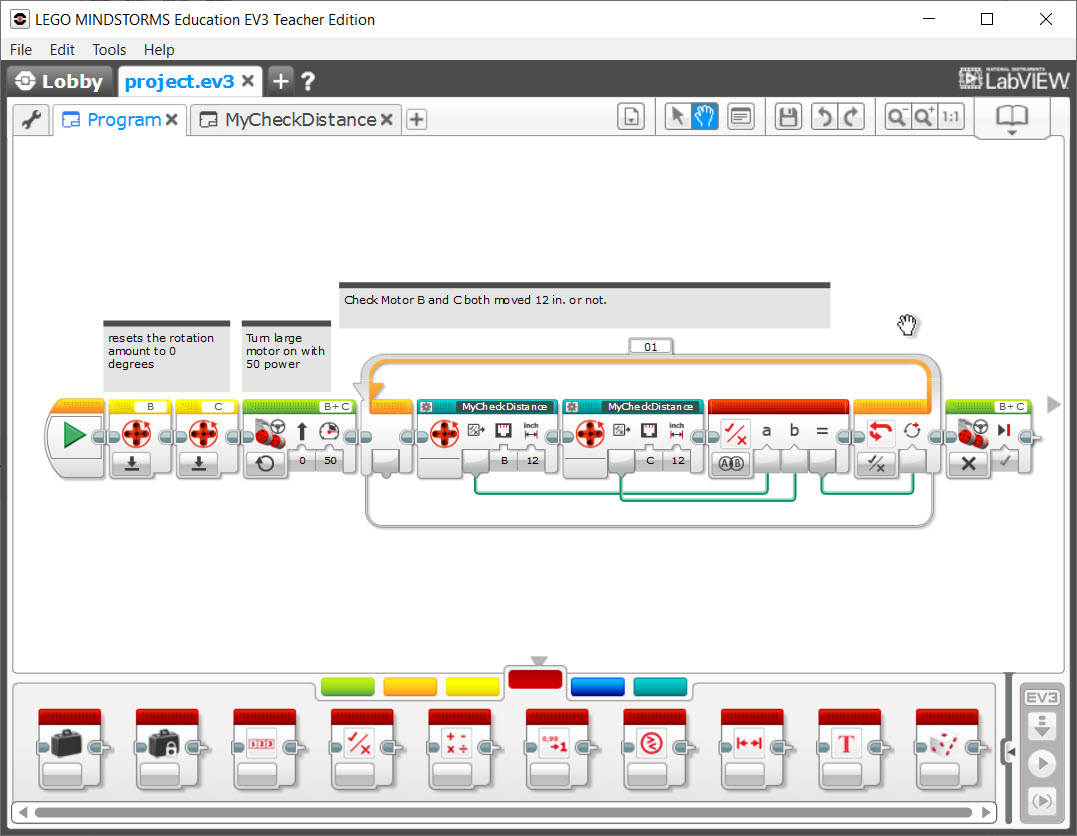
Task: Save the project with the floppy icon
Action: tap(788, 117)
